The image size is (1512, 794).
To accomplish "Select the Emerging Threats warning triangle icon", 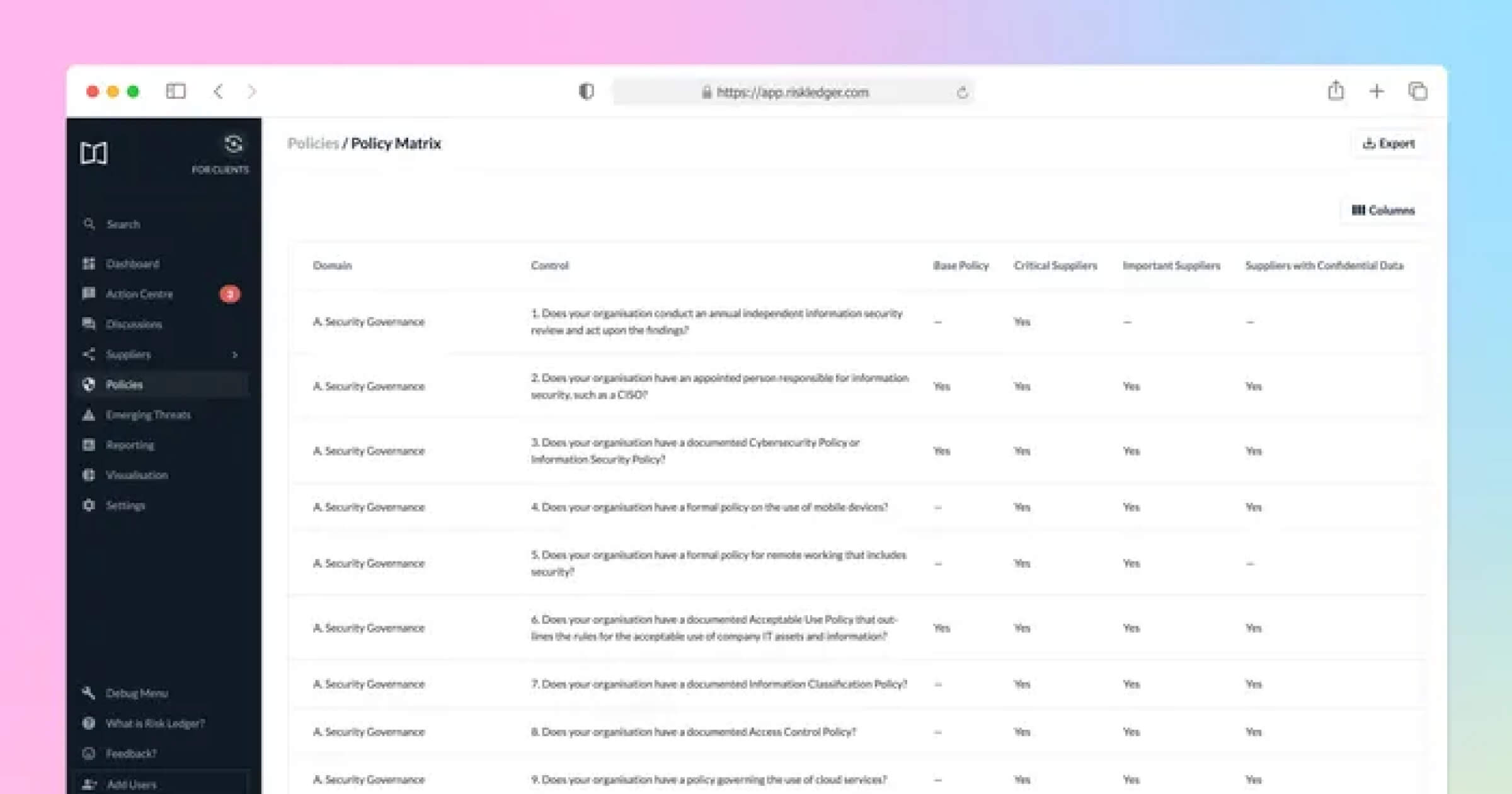I will [x=89, y=415].
